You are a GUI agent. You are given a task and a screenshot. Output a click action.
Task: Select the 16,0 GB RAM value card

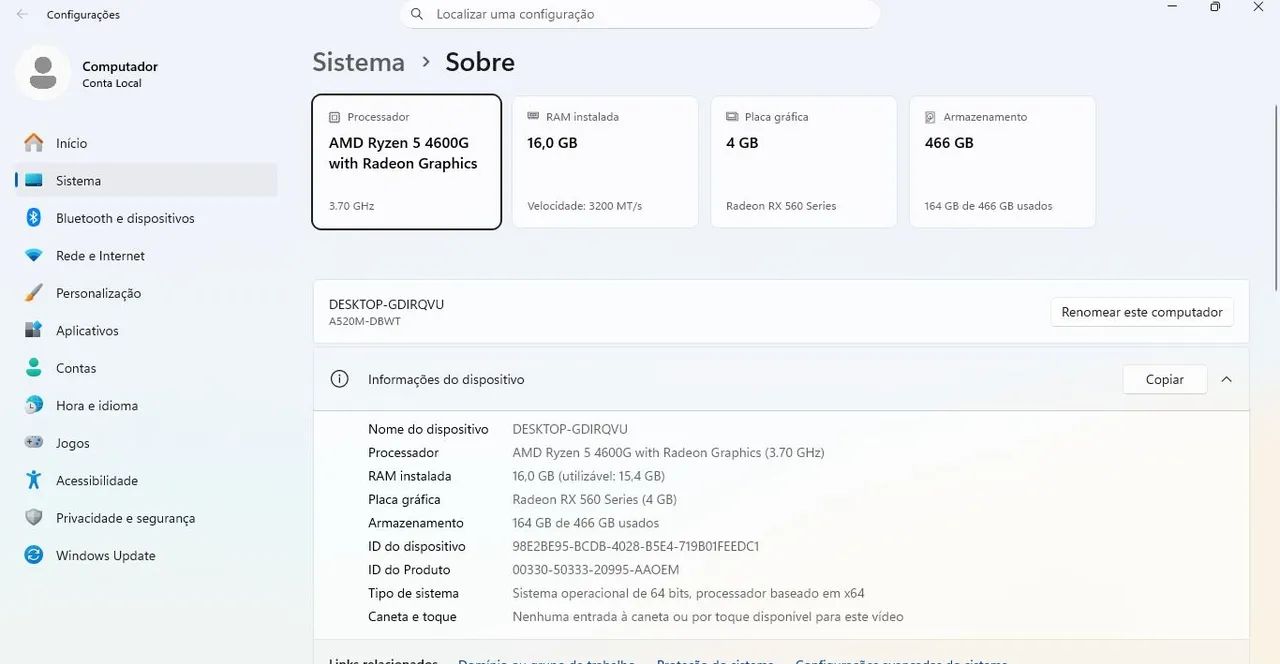(605, 162)
